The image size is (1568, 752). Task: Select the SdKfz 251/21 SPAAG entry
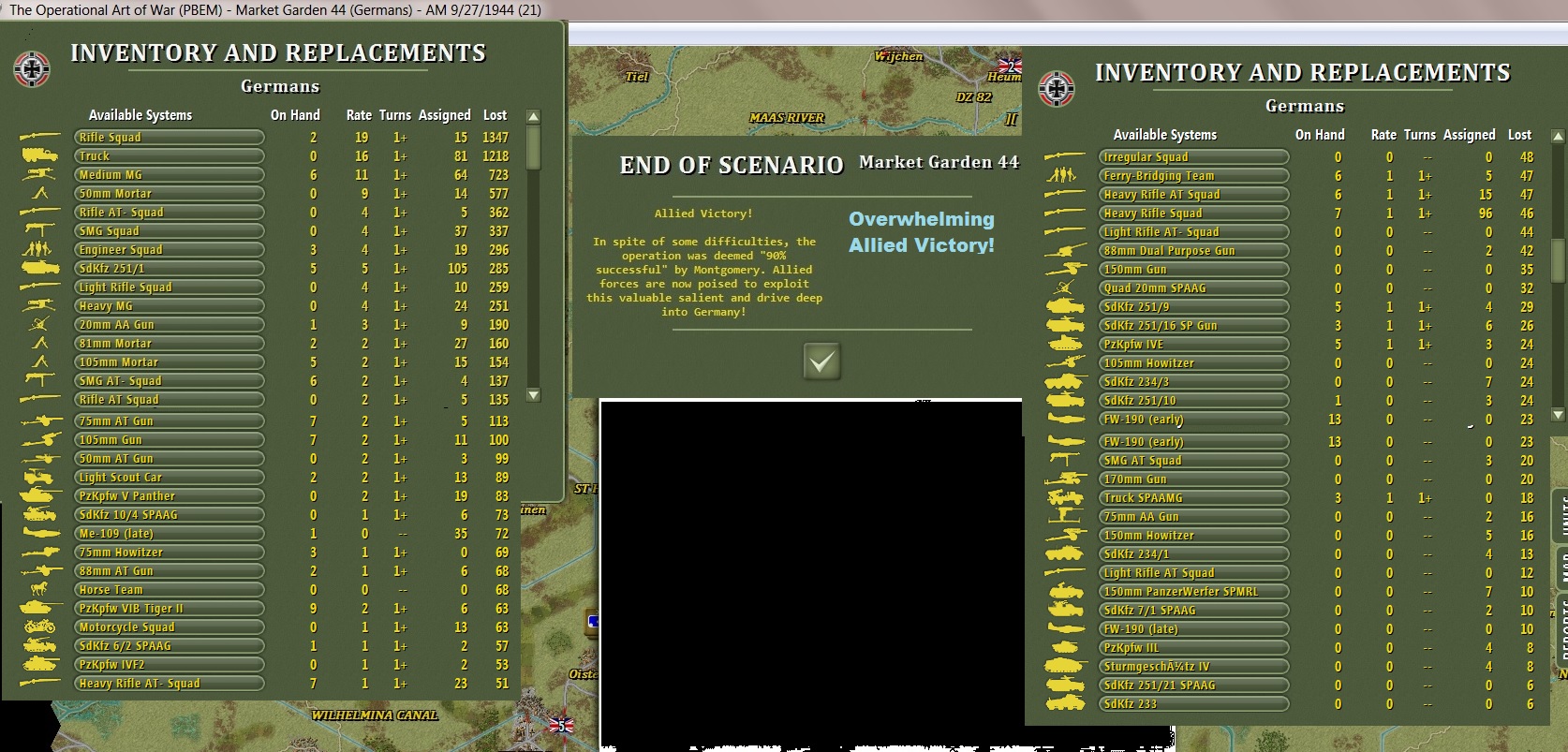click(x=1193, y=686)
